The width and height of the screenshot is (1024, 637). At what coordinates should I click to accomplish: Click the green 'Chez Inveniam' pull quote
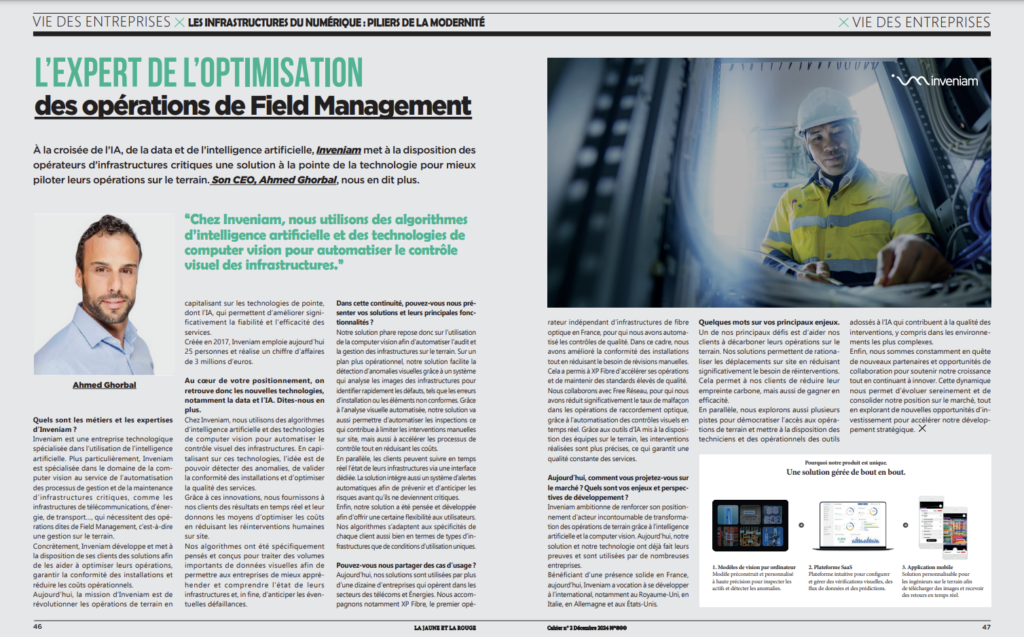click(x=326, y=242)
